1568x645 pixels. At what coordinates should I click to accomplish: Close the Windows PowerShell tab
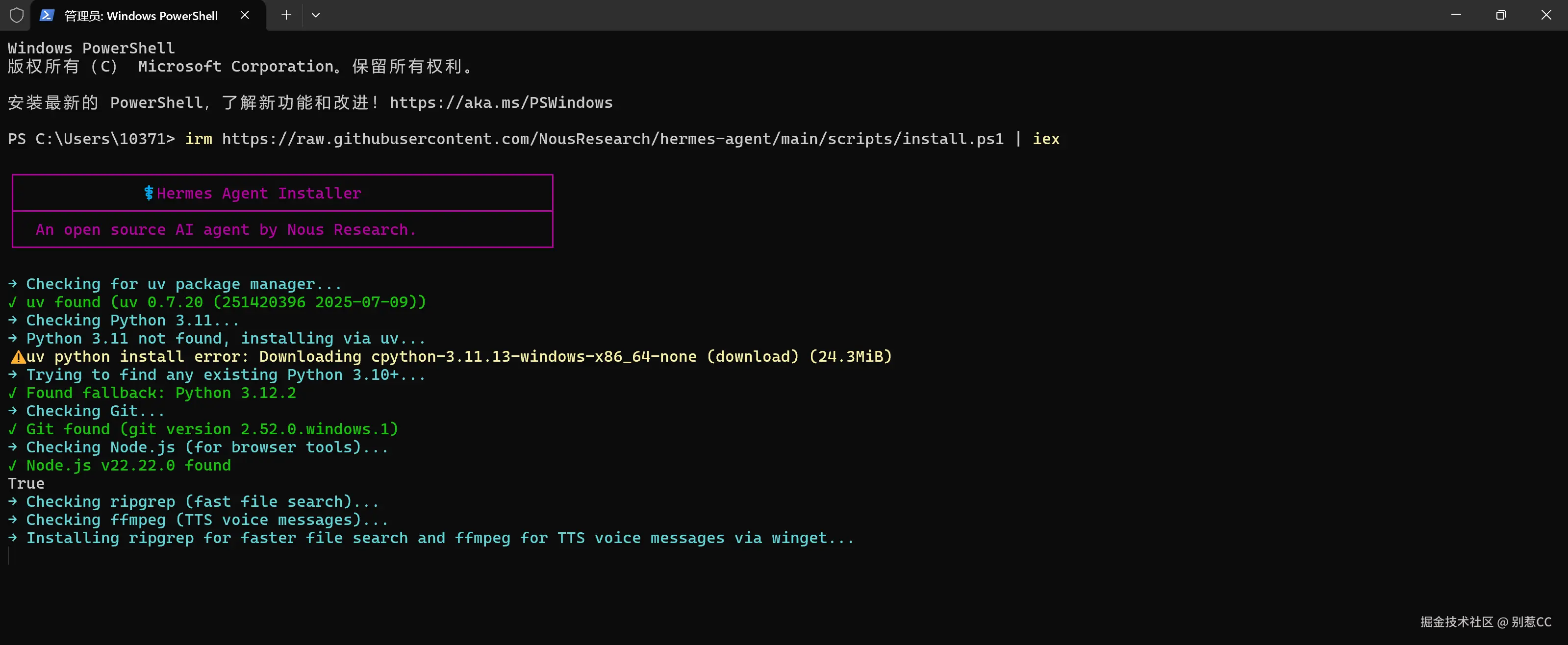tap(245, 15)
